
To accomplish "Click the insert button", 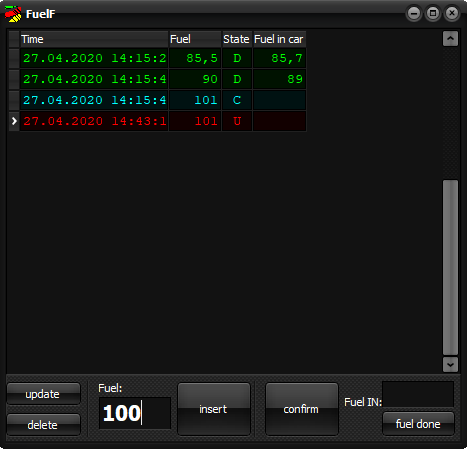I will pyautogui.click(x=214, y=409).
